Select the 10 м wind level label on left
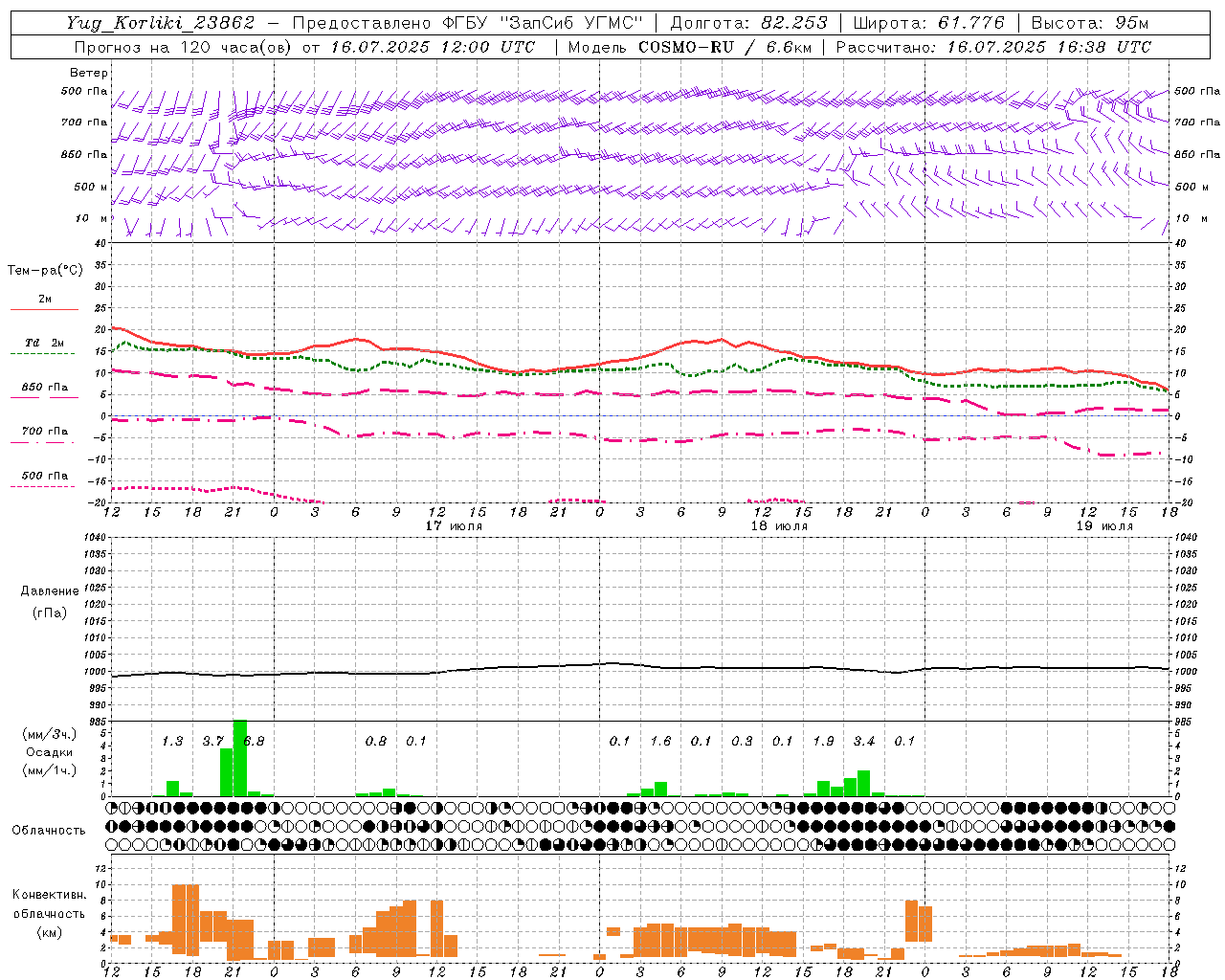1225x980 pixels. click(x=92, y=218)
